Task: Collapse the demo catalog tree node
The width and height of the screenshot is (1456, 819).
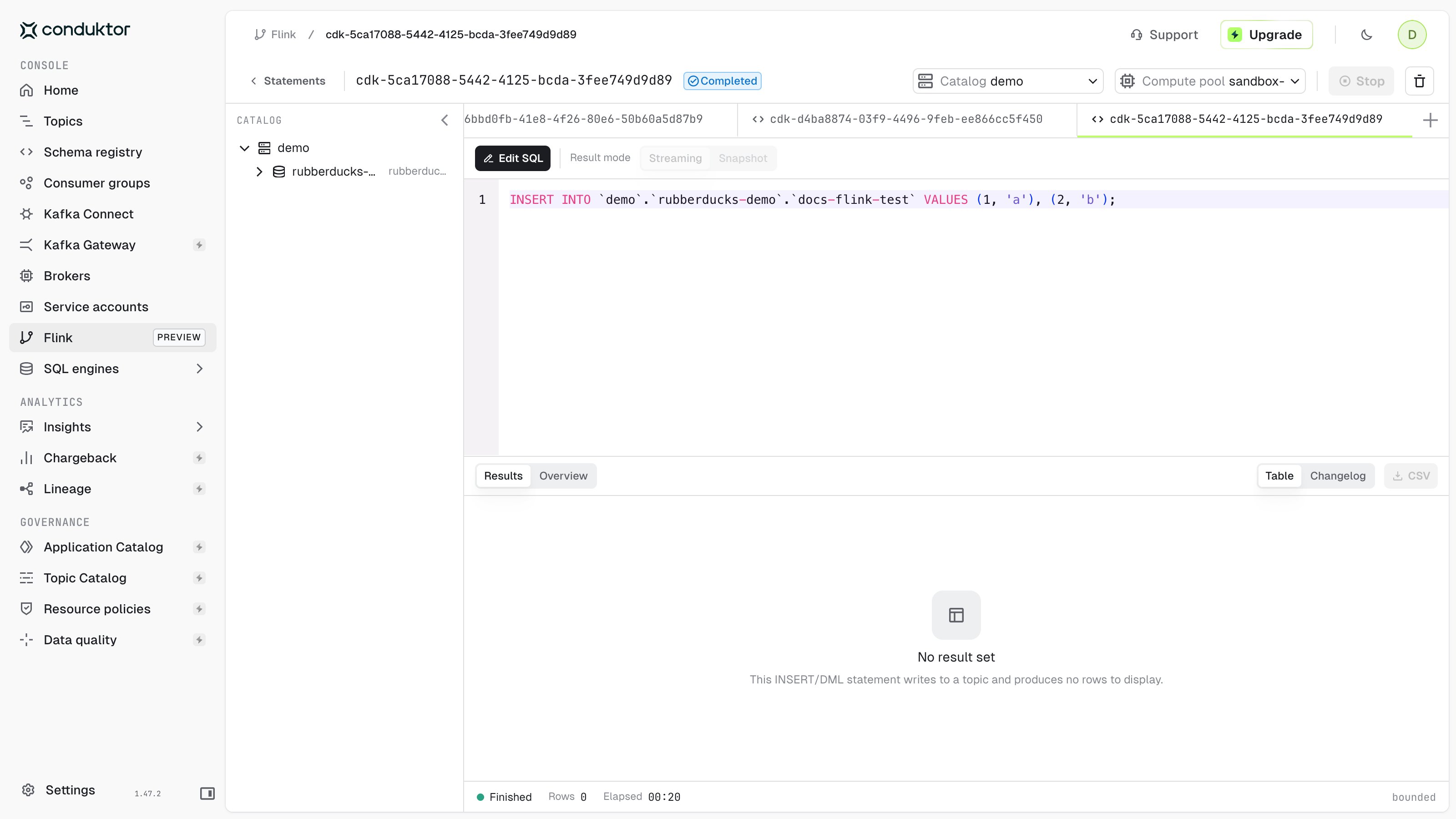Action: (244, 148)
